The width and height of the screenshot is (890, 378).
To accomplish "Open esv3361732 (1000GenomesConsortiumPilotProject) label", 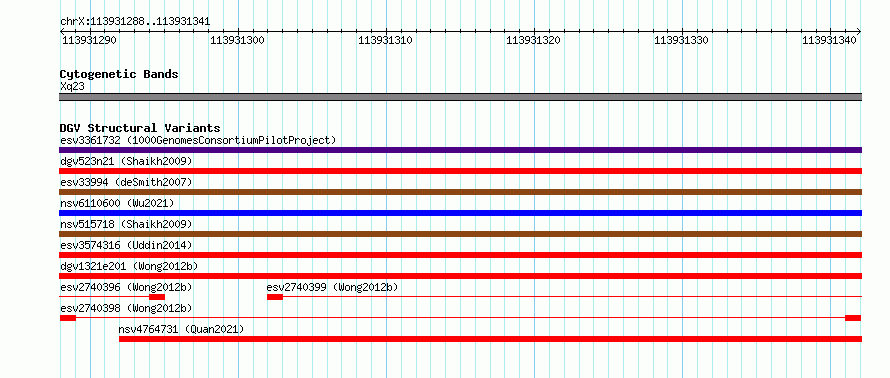I will [x=198, y=140].
